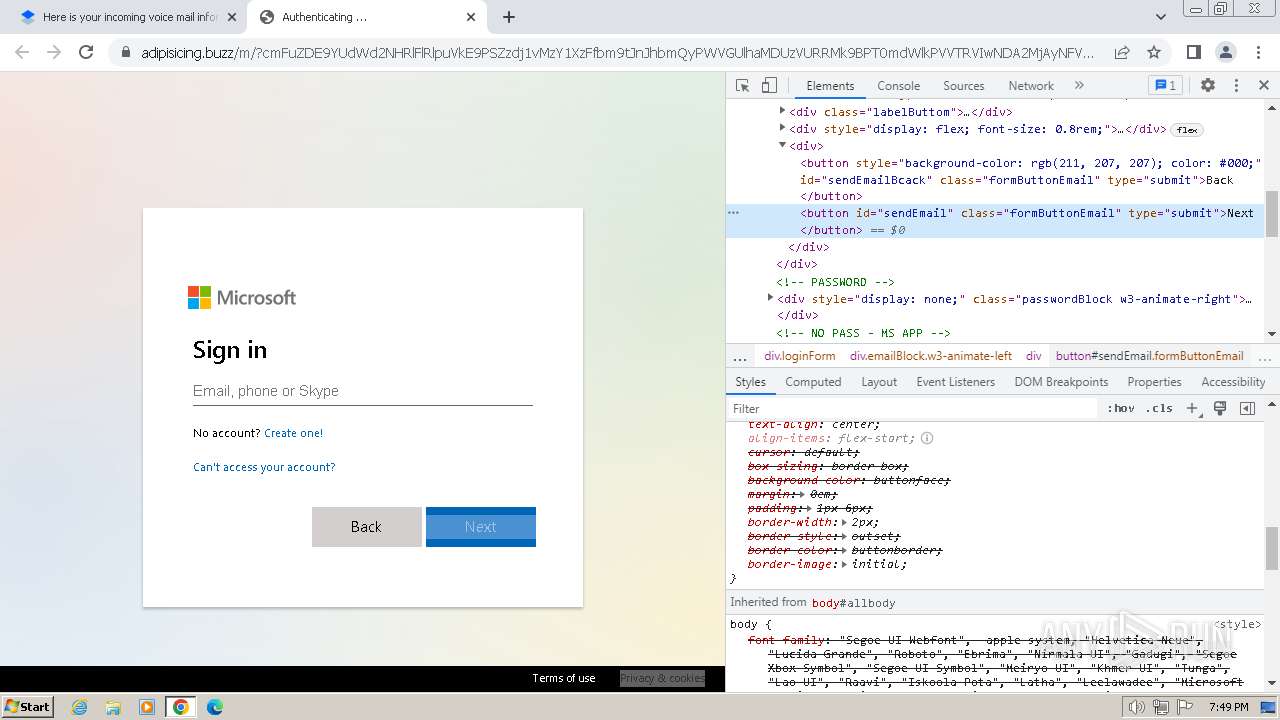Select div.loginForm breadcrumb
This screenshot has height=720, width=1280.
799,356
